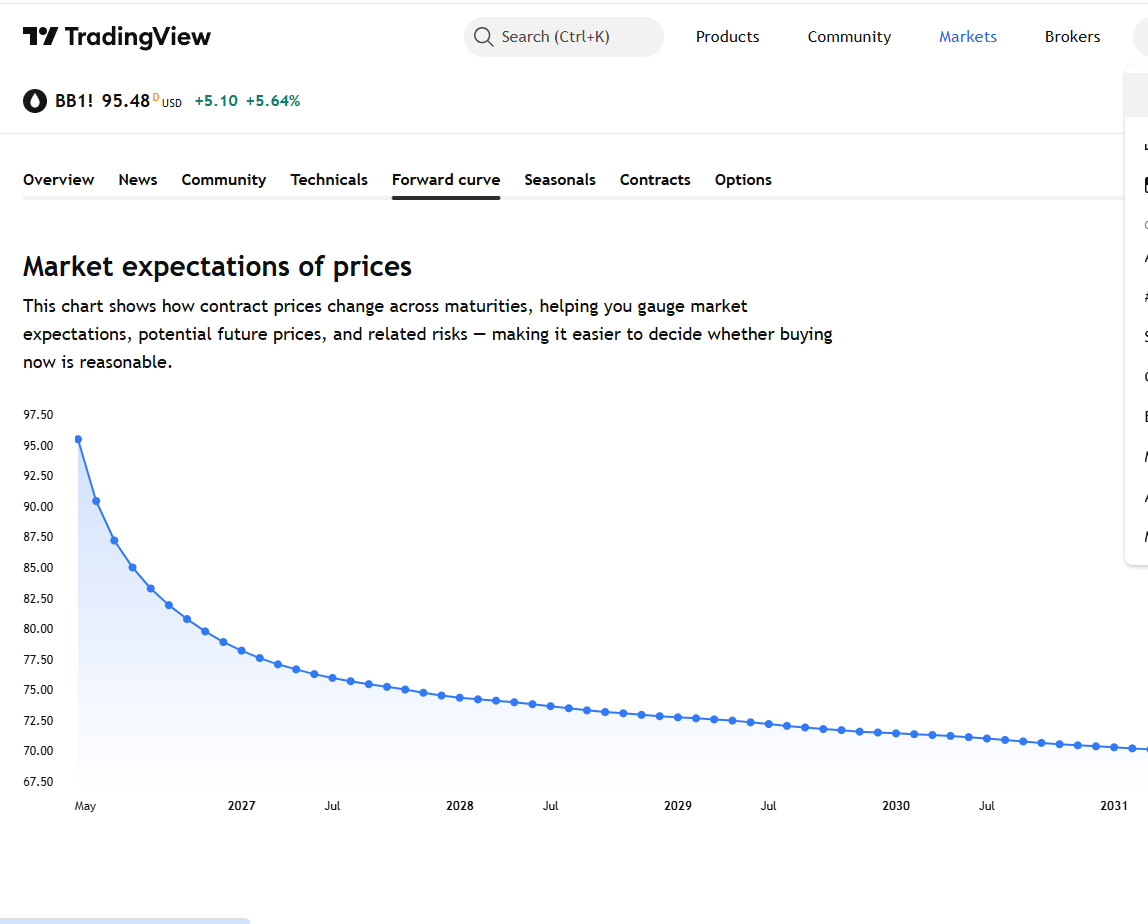Open the Markets menu
The image size is (1148, 924).
(x=967, y=37)
